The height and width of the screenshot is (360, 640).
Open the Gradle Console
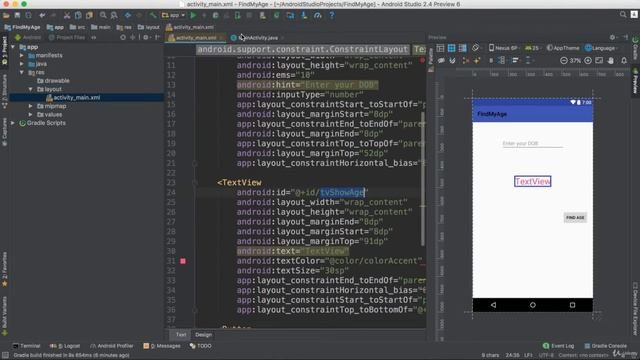606,346
